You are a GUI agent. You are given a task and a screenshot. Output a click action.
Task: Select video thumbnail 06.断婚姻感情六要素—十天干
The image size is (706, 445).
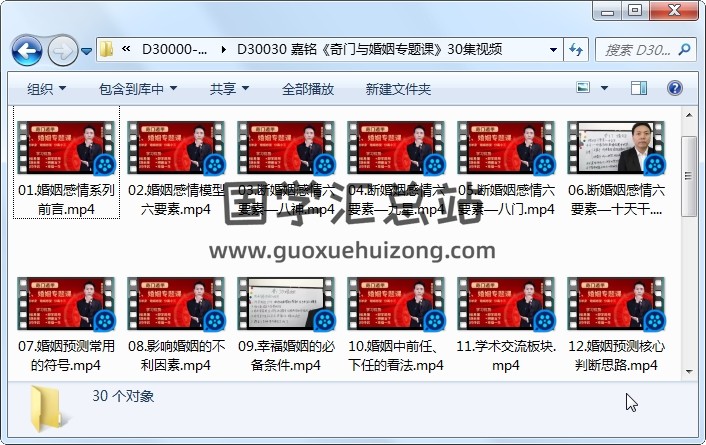[616, 148]
